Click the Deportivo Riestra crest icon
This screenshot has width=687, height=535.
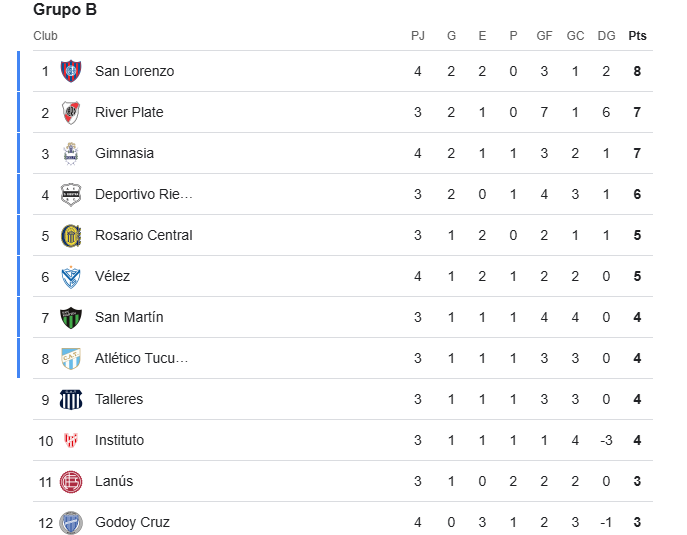(x=71, y=195)
